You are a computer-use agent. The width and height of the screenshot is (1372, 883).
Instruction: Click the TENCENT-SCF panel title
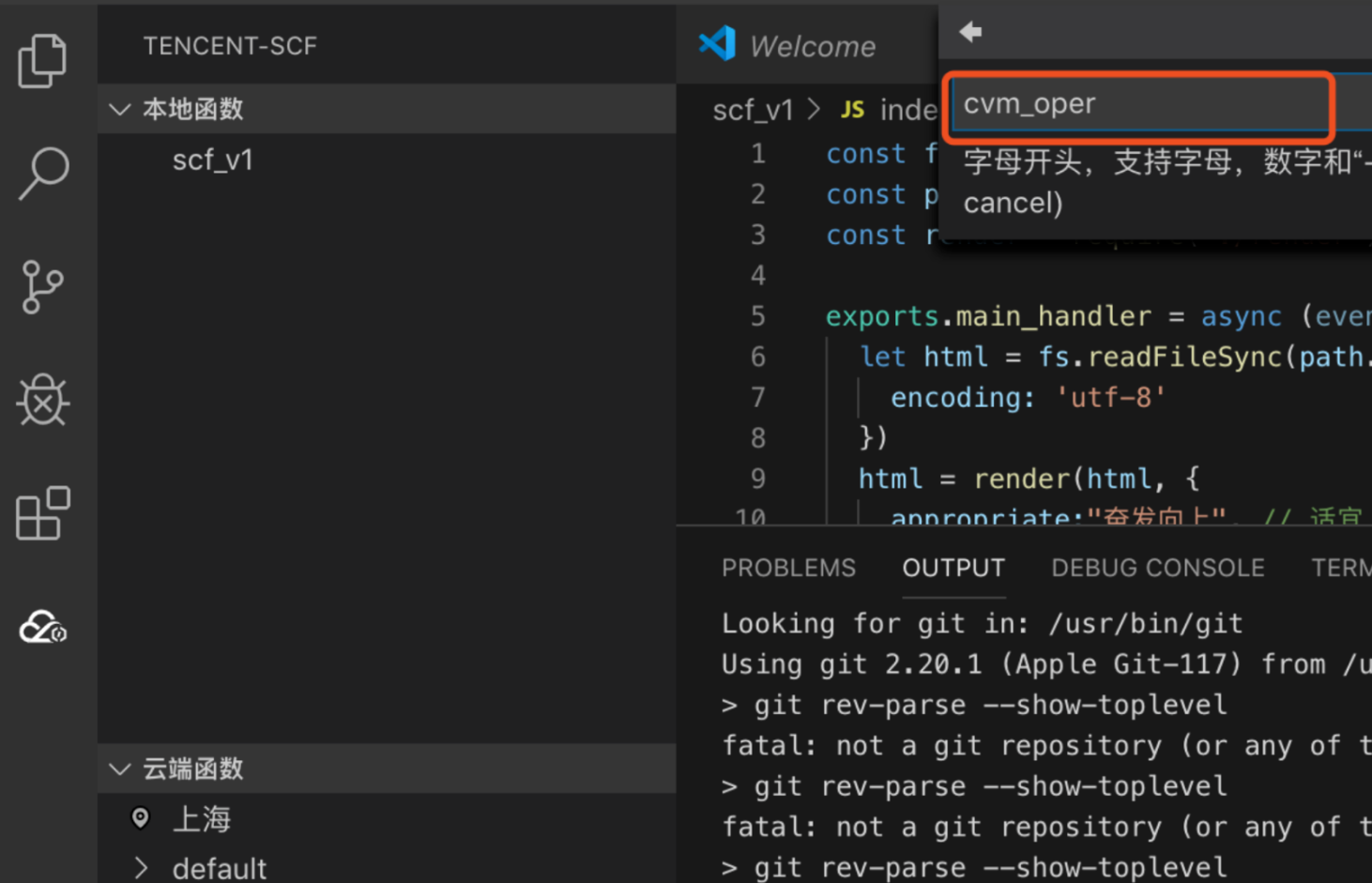point(230,46)
